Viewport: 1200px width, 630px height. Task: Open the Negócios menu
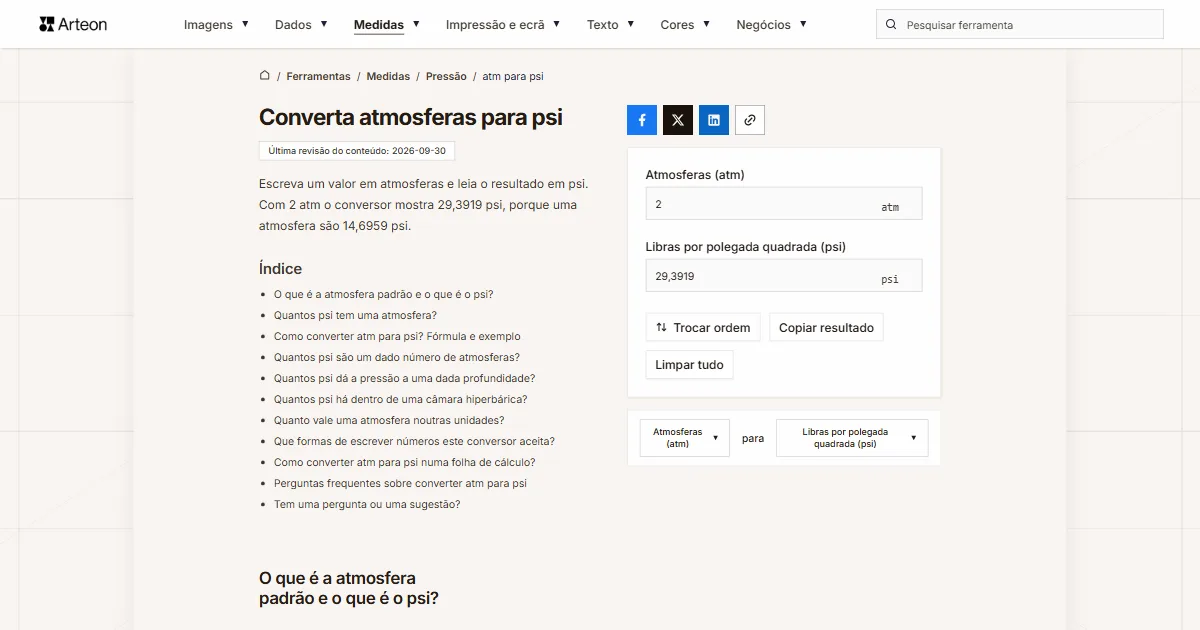(772, 25)
